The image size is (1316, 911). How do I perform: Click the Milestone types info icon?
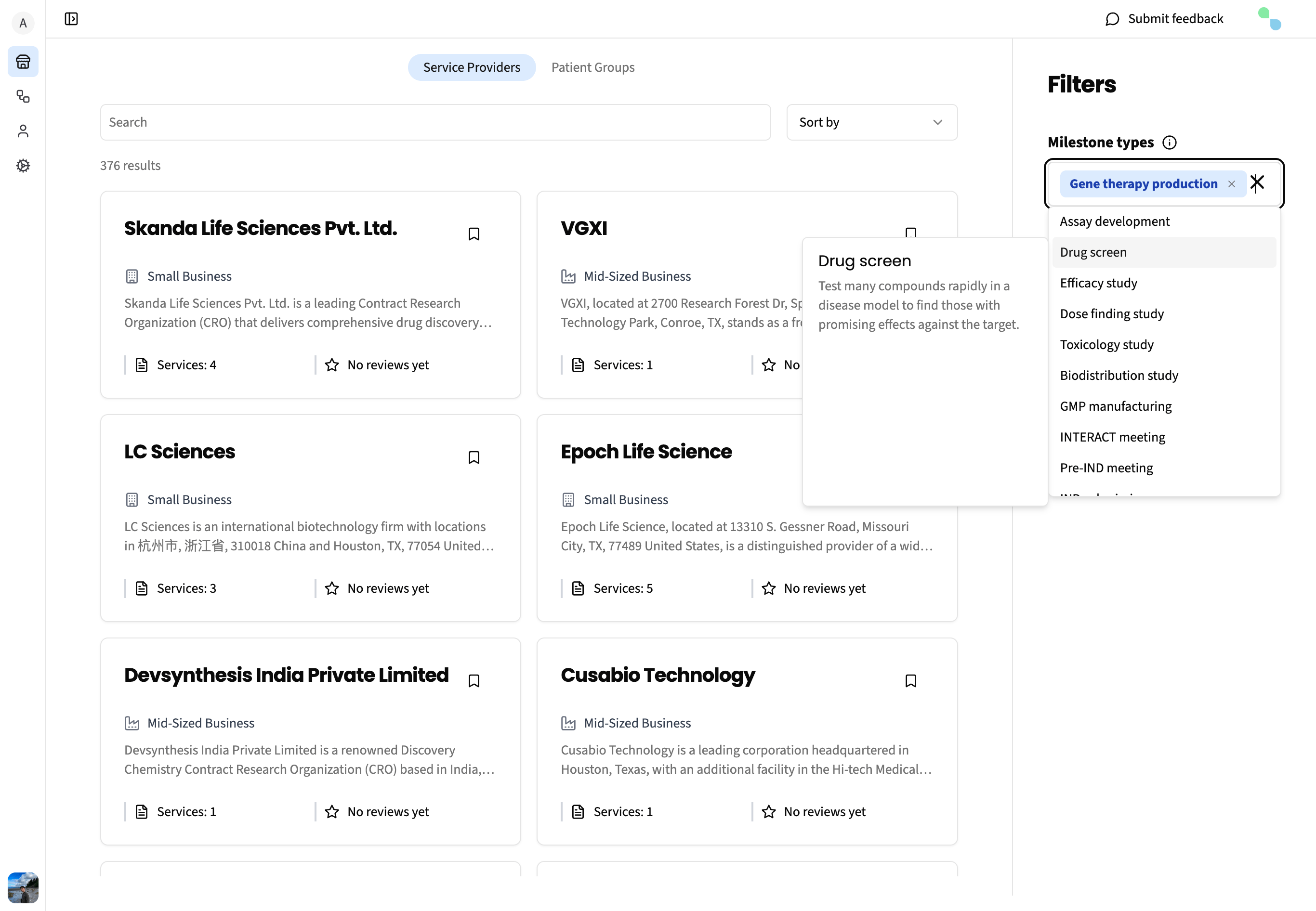tap(1169, 143)
